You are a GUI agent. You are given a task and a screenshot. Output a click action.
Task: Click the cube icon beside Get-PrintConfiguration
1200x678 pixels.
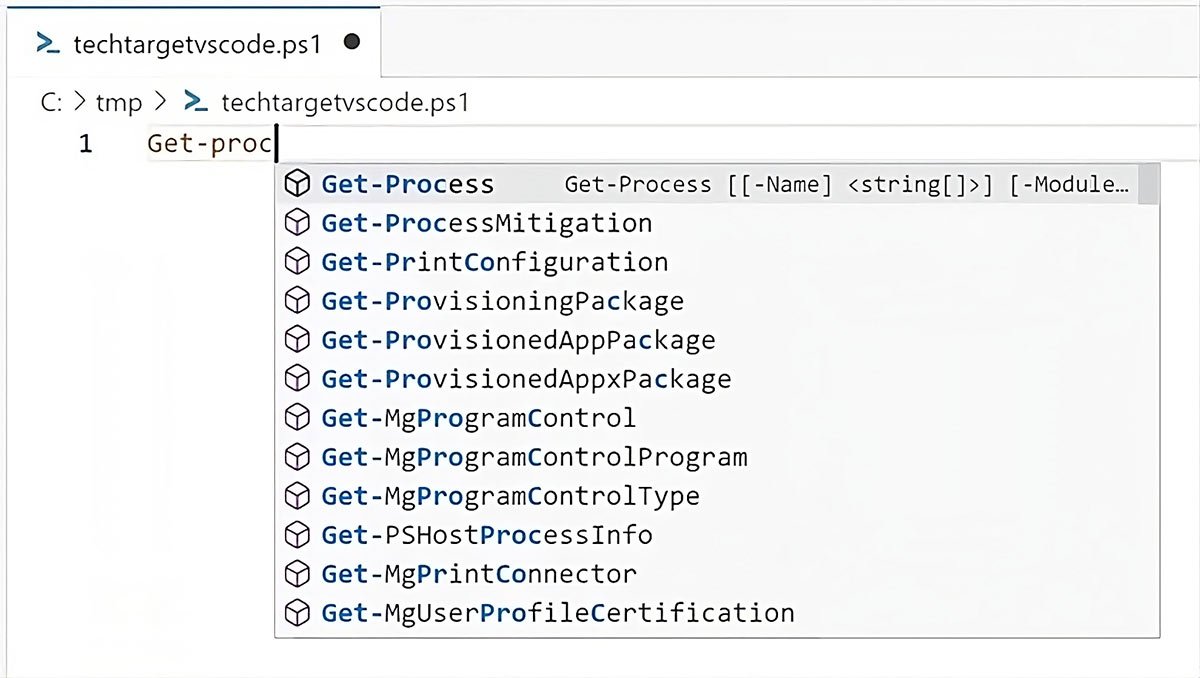(297, 262)
